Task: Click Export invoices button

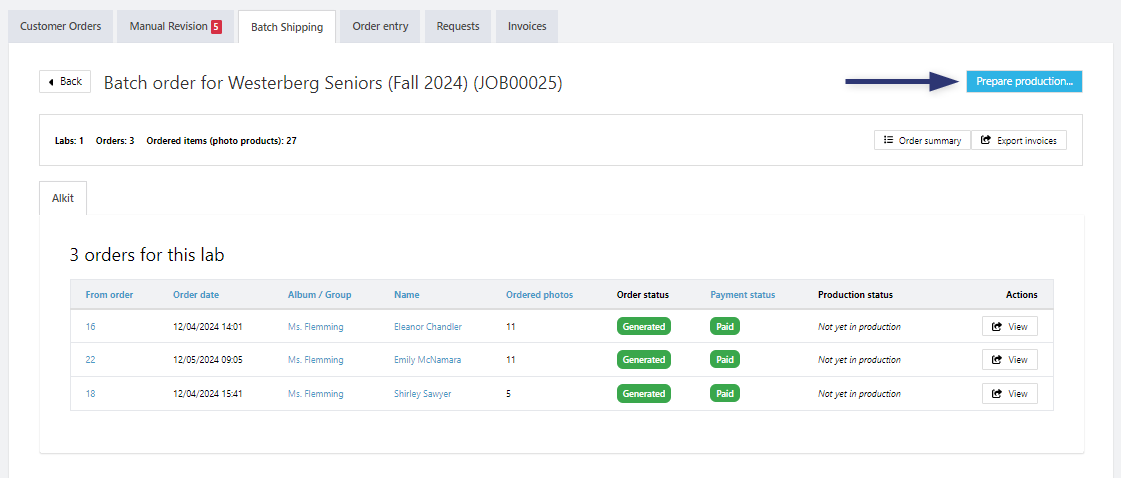Action: tap(1019, 140)
